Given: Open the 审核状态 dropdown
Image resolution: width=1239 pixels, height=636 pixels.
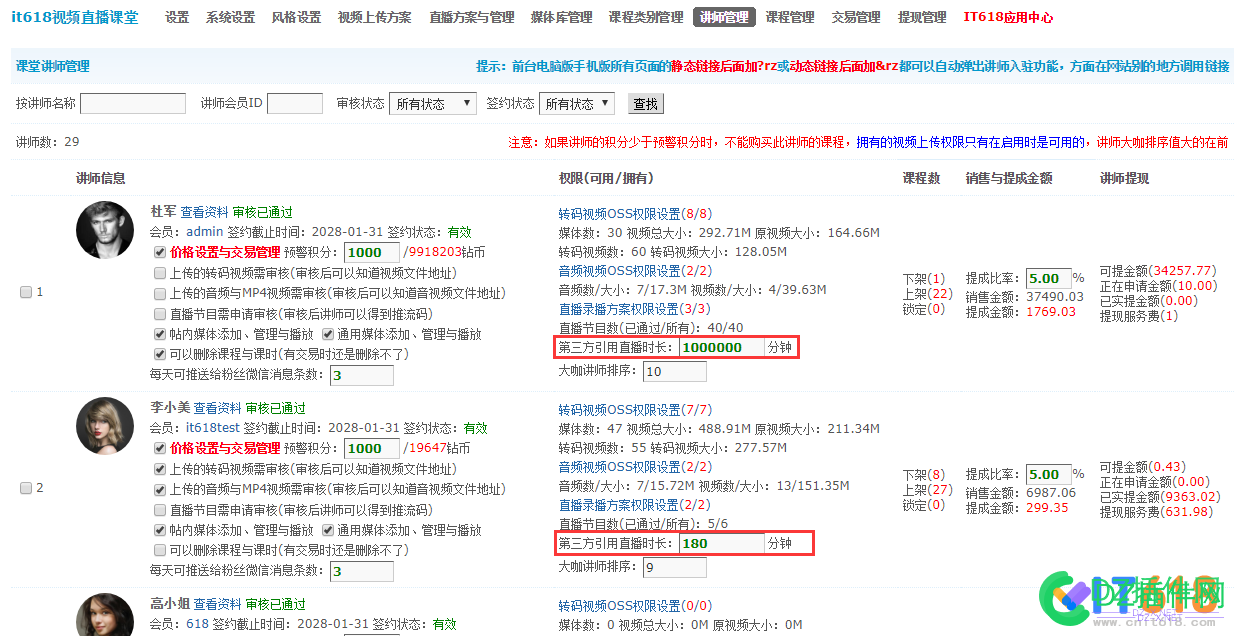Looking at the screenshot, I should point(432,103).
